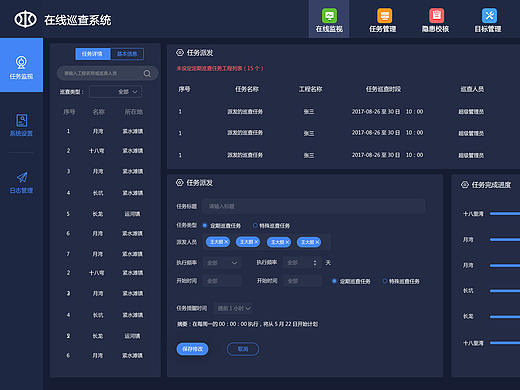Switch to the 任务详情 tab
This screenshot has height=390, width=520.
[x=92, y=54]
